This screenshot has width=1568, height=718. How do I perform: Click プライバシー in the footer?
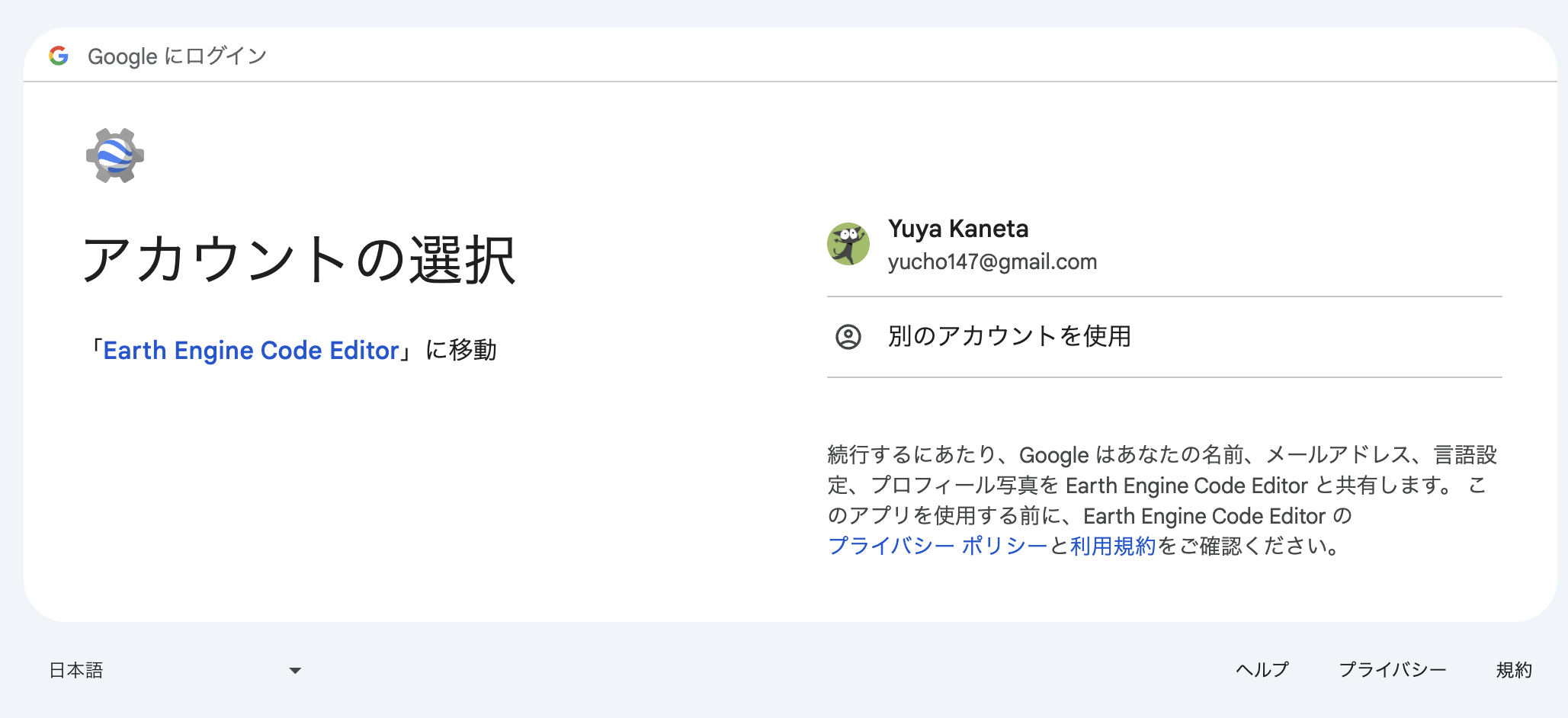pyautogui.click(x=1393, y=670)
